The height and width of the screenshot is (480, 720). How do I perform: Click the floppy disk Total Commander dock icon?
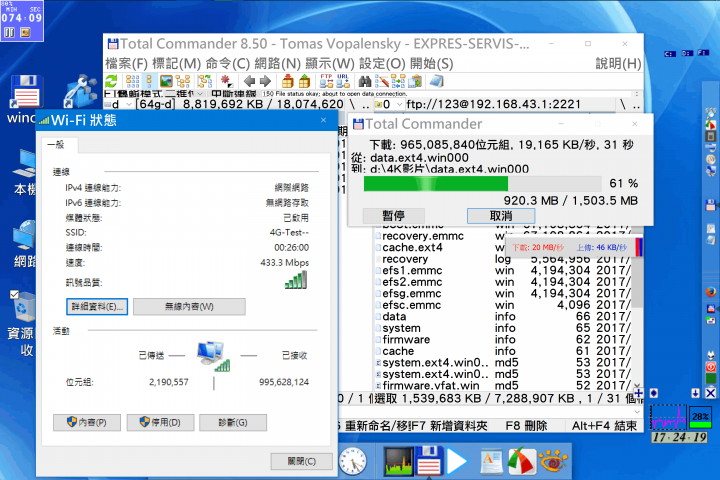(429, 461)
